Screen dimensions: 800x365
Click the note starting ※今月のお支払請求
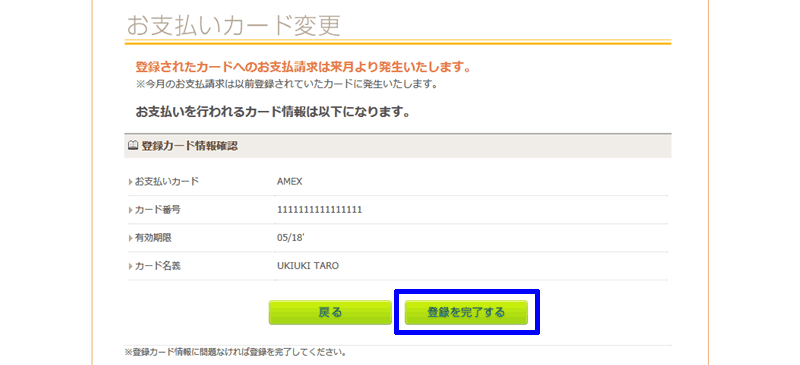coord(286,84)
